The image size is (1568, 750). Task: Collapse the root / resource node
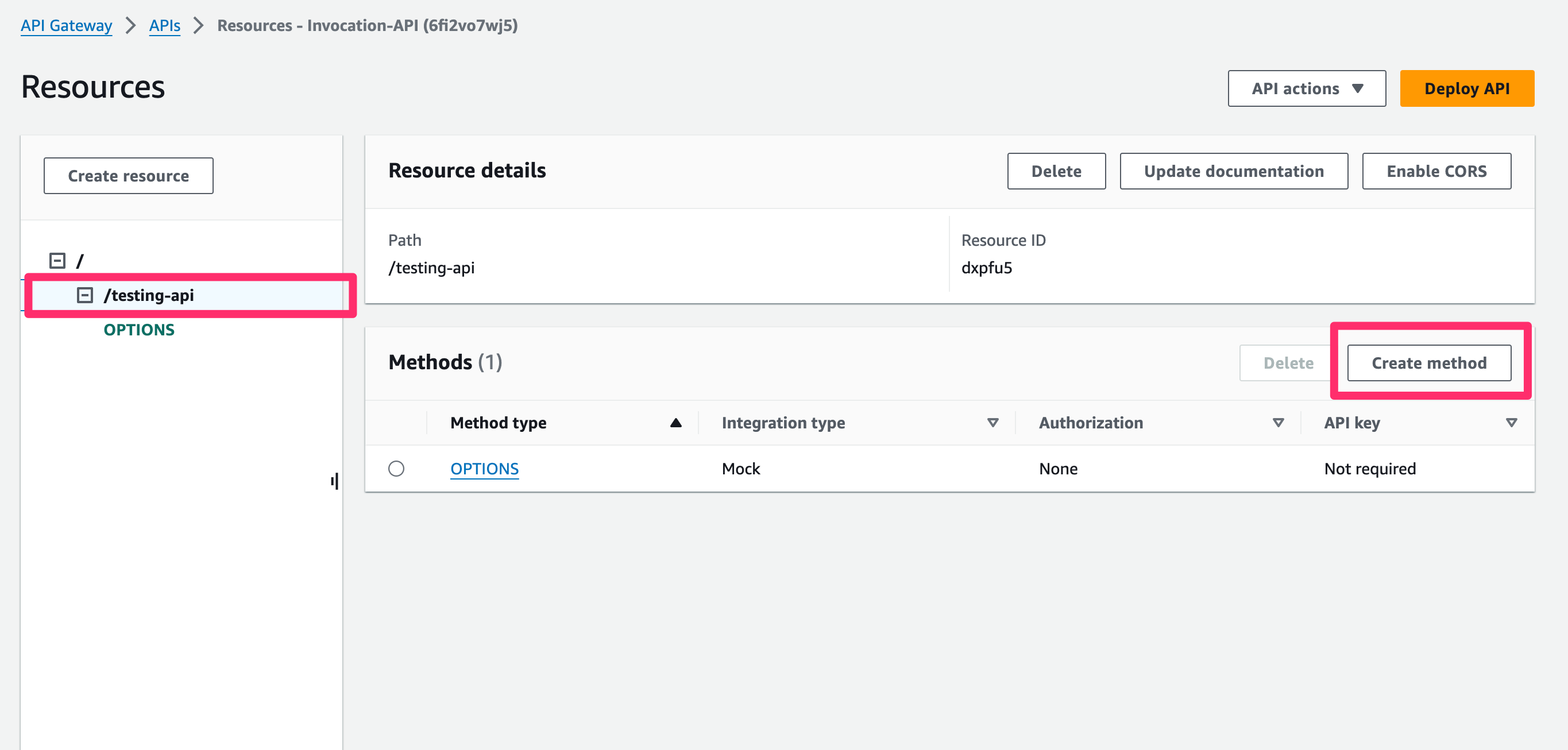tap(57, 261)
